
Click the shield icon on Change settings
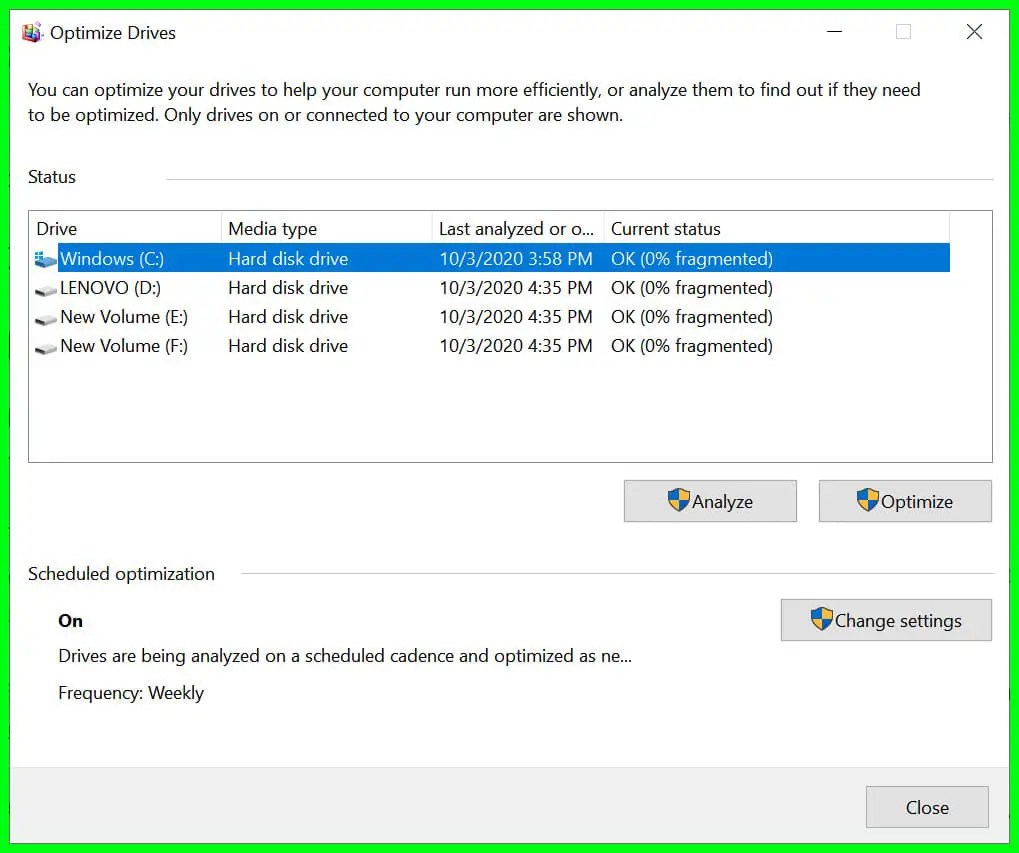821,619
